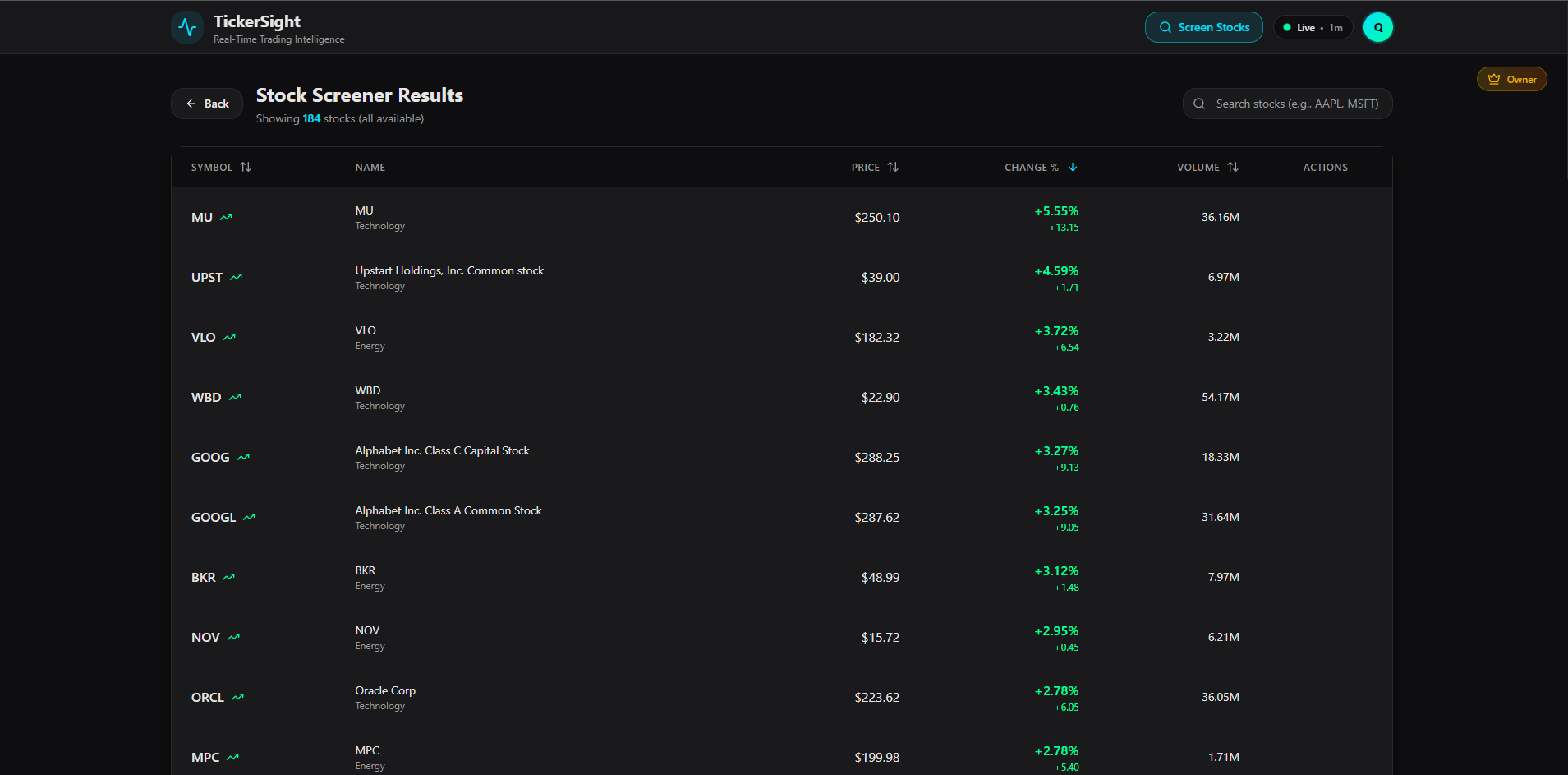The image size is (1568, 775).
Task: Click the magnifier icon in search box
Action: 1199,104
